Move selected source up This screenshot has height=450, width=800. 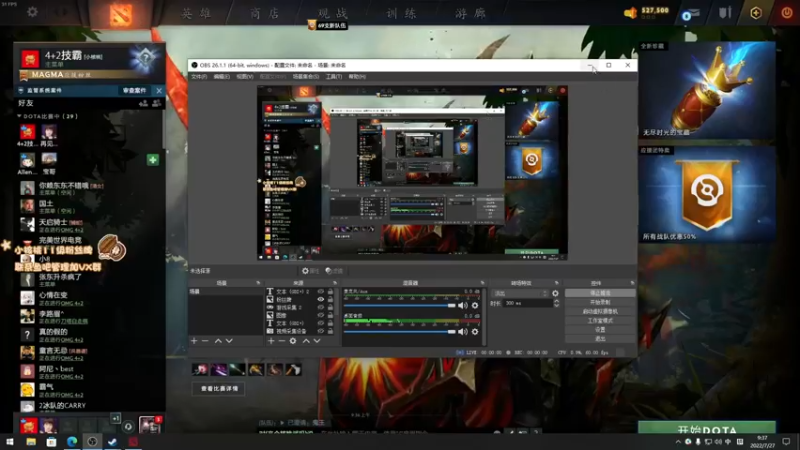(306, 341)
